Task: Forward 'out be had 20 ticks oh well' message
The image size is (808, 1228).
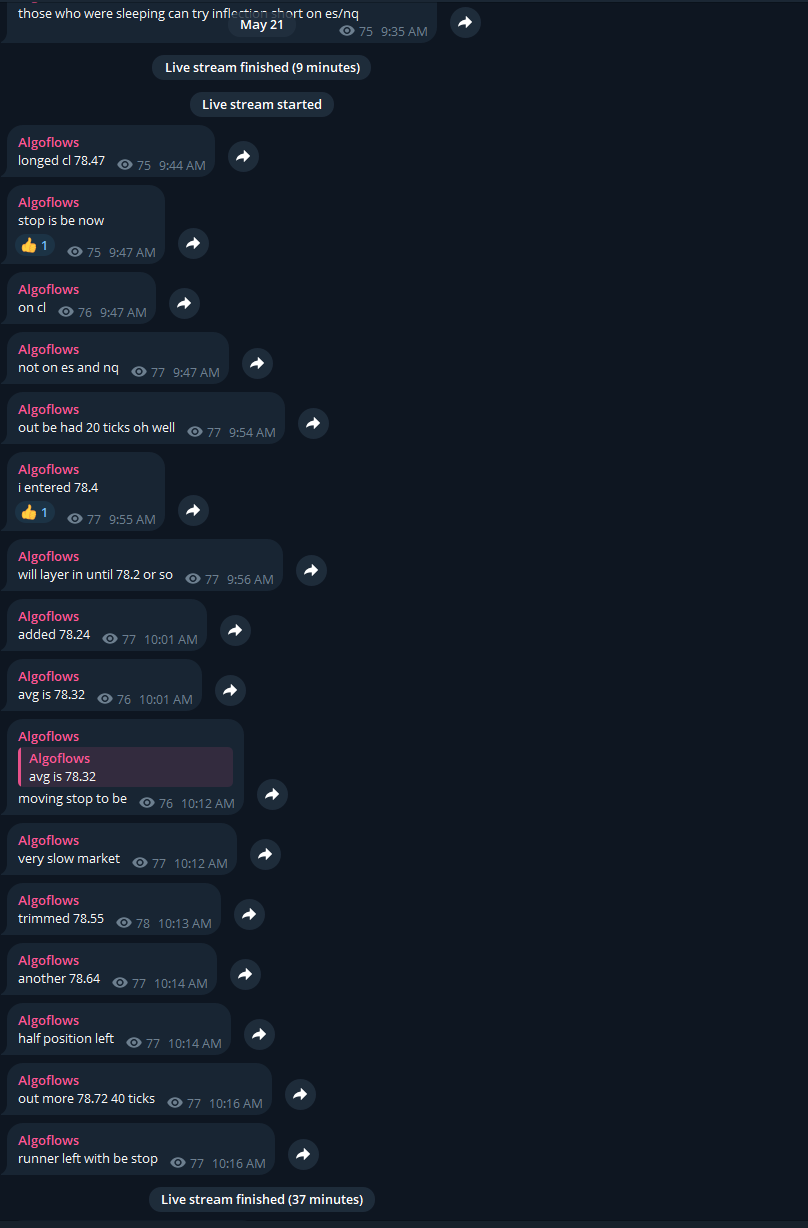Action: [x=313, y=423]
